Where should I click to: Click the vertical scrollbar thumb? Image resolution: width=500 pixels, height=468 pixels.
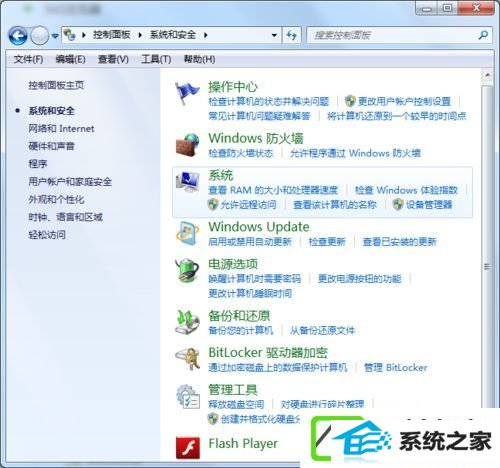(x=487, y=267)
